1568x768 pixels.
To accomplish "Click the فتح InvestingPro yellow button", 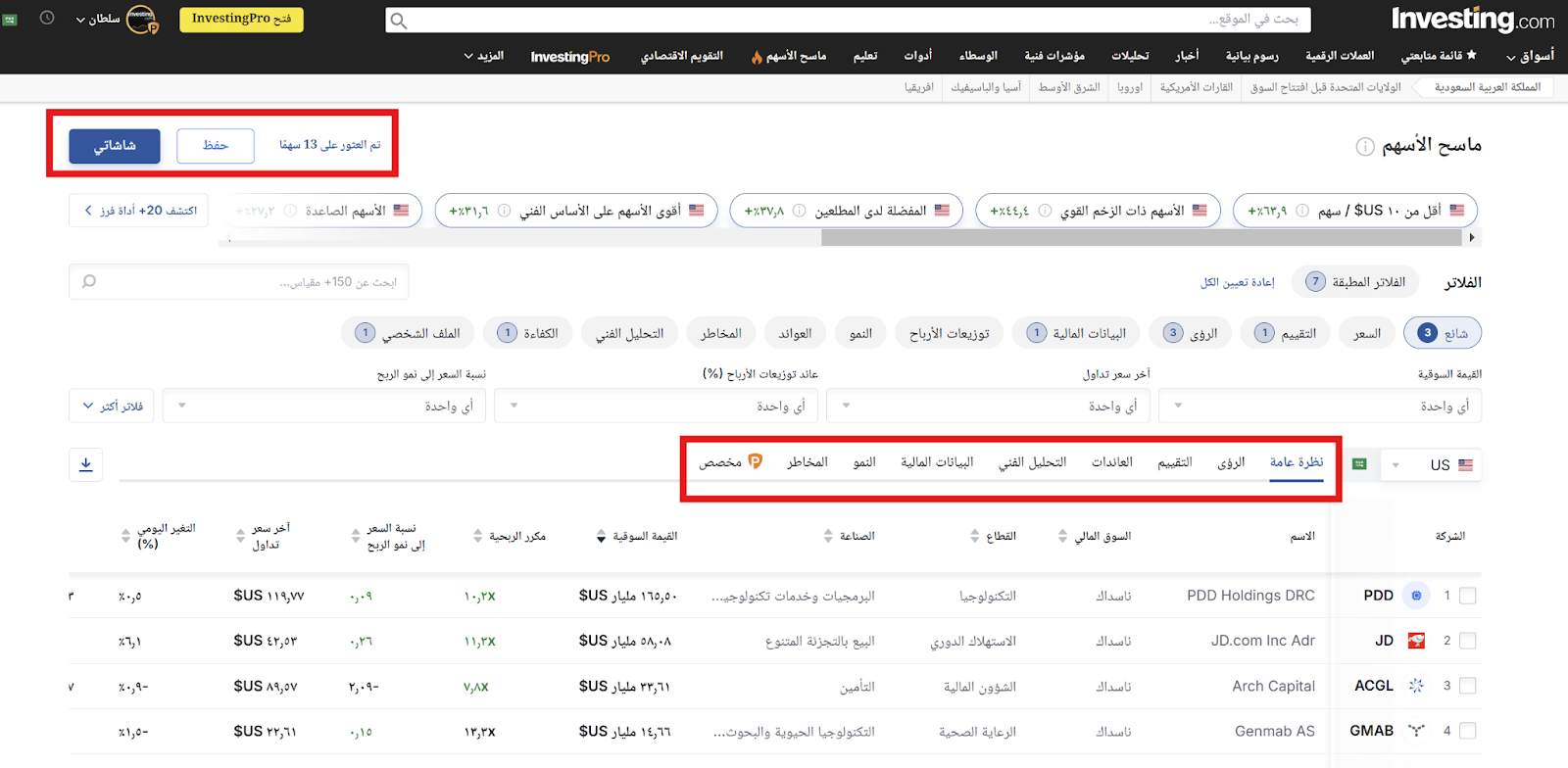I will click(241, 19).
